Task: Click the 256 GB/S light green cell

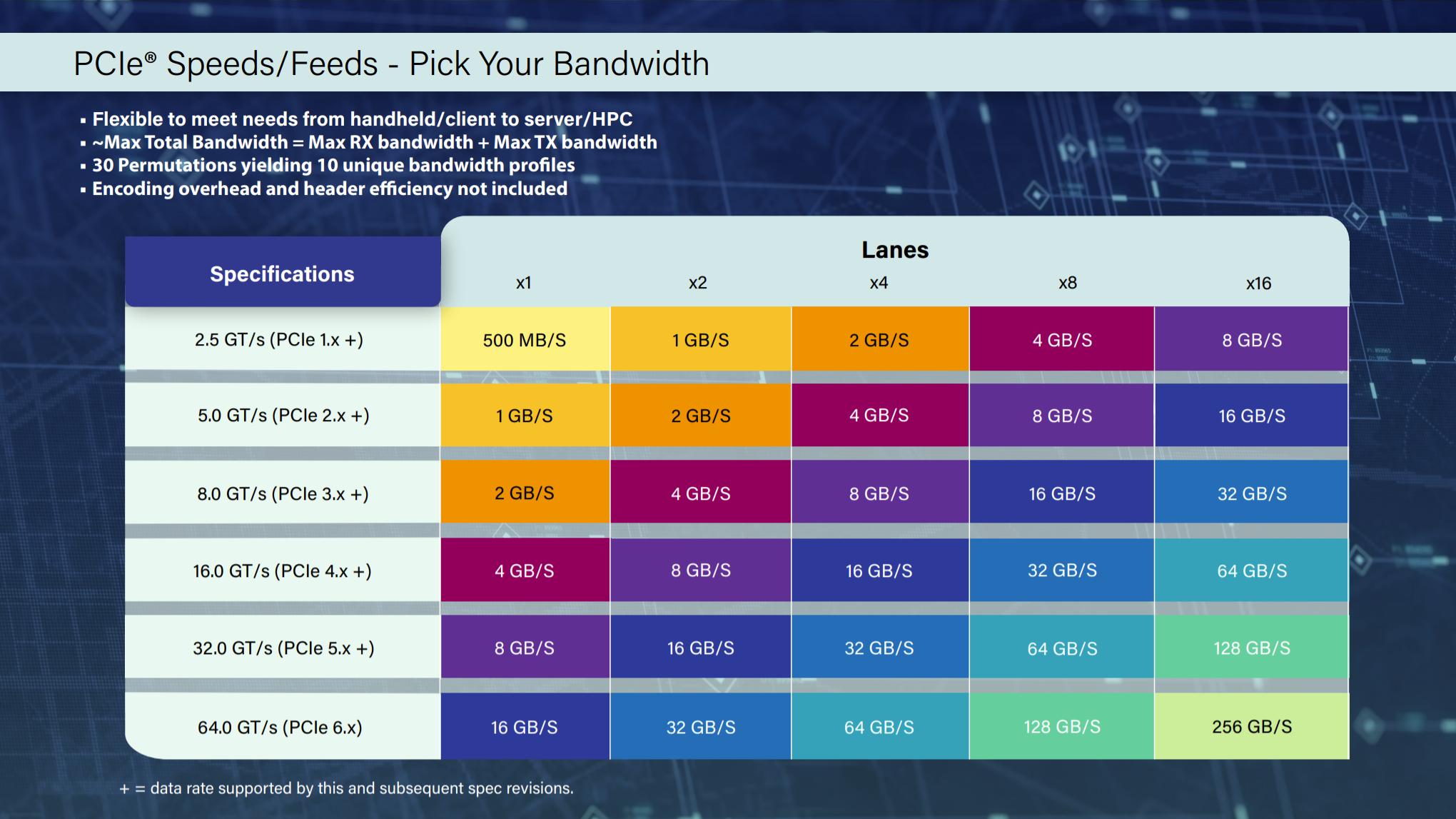Action: (1252, 726)
